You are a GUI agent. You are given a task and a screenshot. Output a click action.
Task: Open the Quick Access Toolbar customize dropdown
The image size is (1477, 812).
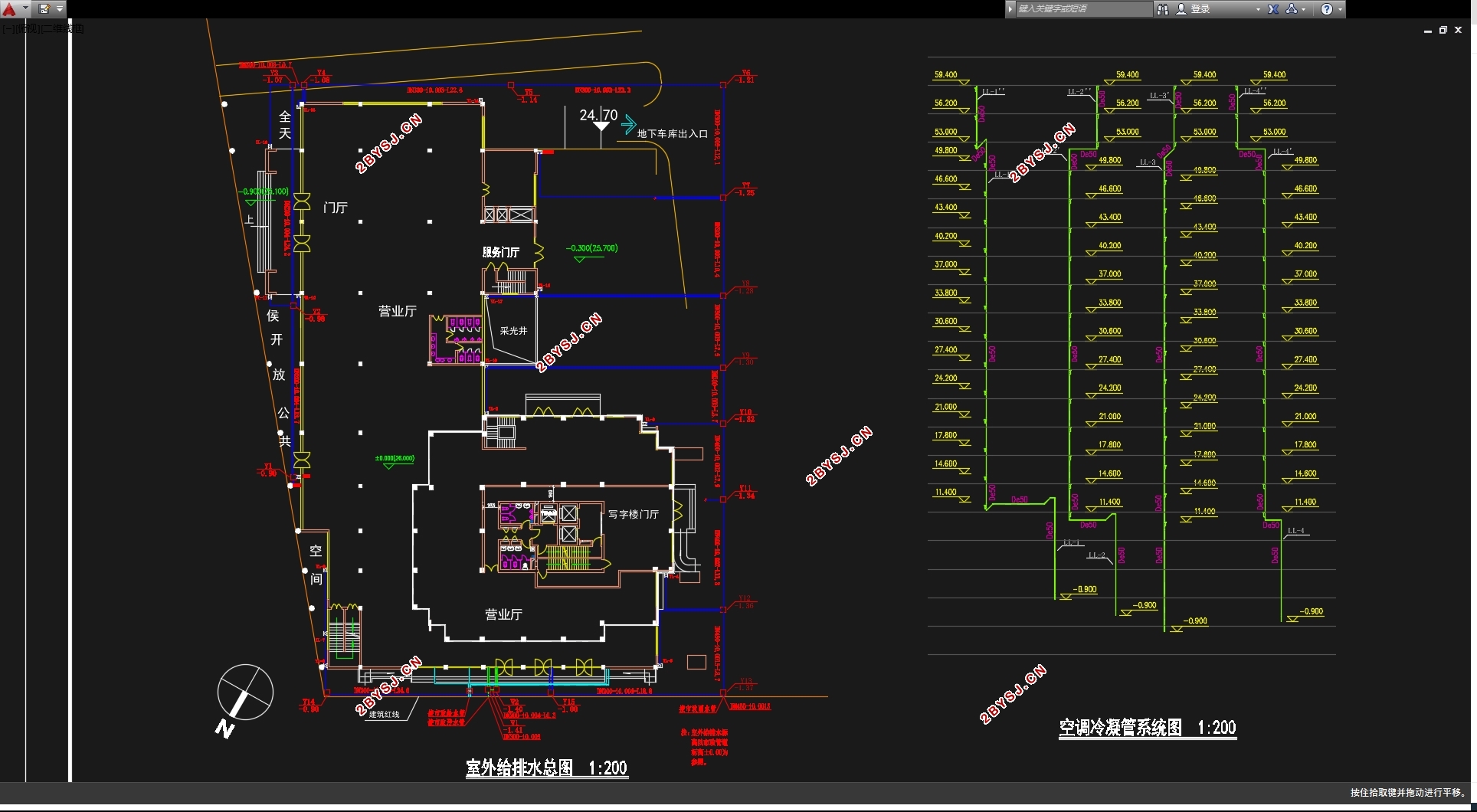pyautogui.click(x=60, y=9)
